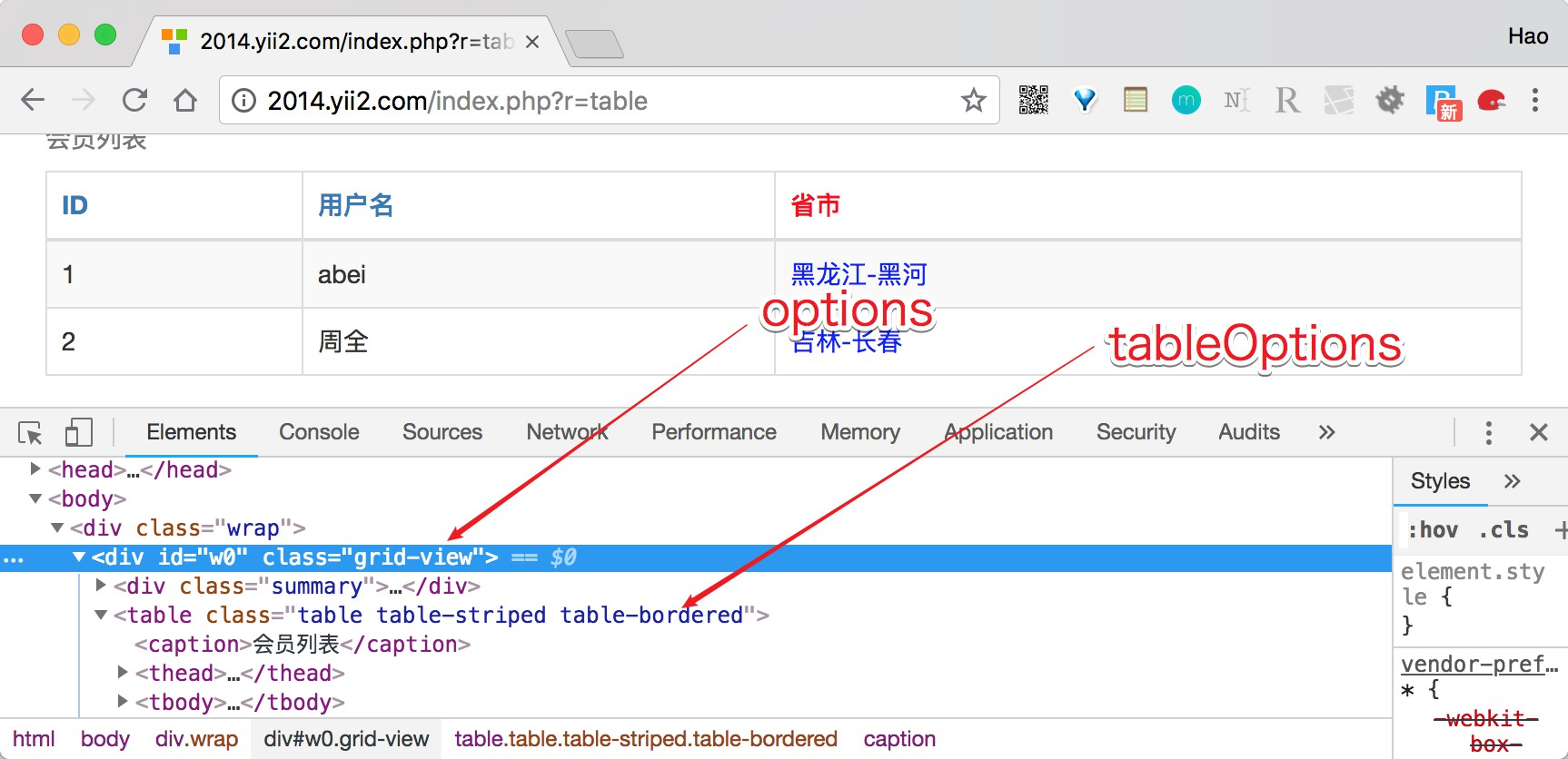Toggle the device toolbar in DevTools
The height and width of the screenshot is (759, 1568).
coord(79,432)
